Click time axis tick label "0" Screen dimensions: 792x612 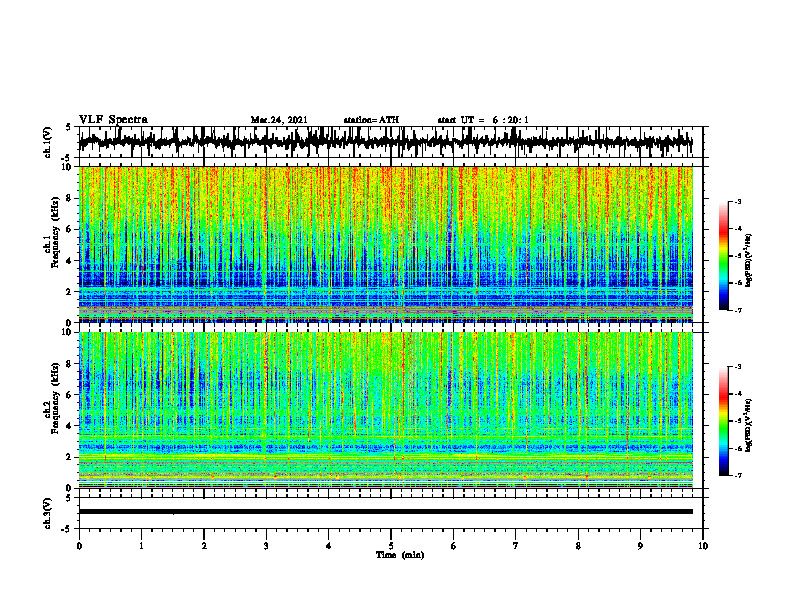click(x=79, y=546)
